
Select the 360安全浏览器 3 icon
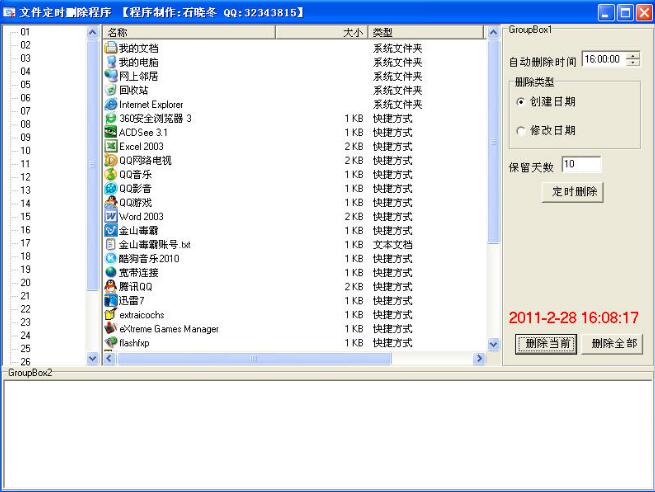tap(111, 118)
